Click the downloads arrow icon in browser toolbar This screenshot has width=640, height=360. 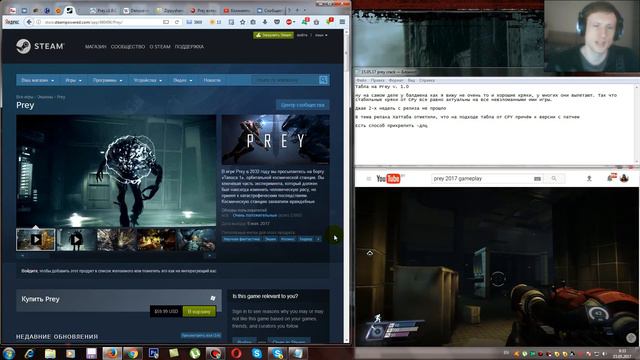(x=265, y=22)
